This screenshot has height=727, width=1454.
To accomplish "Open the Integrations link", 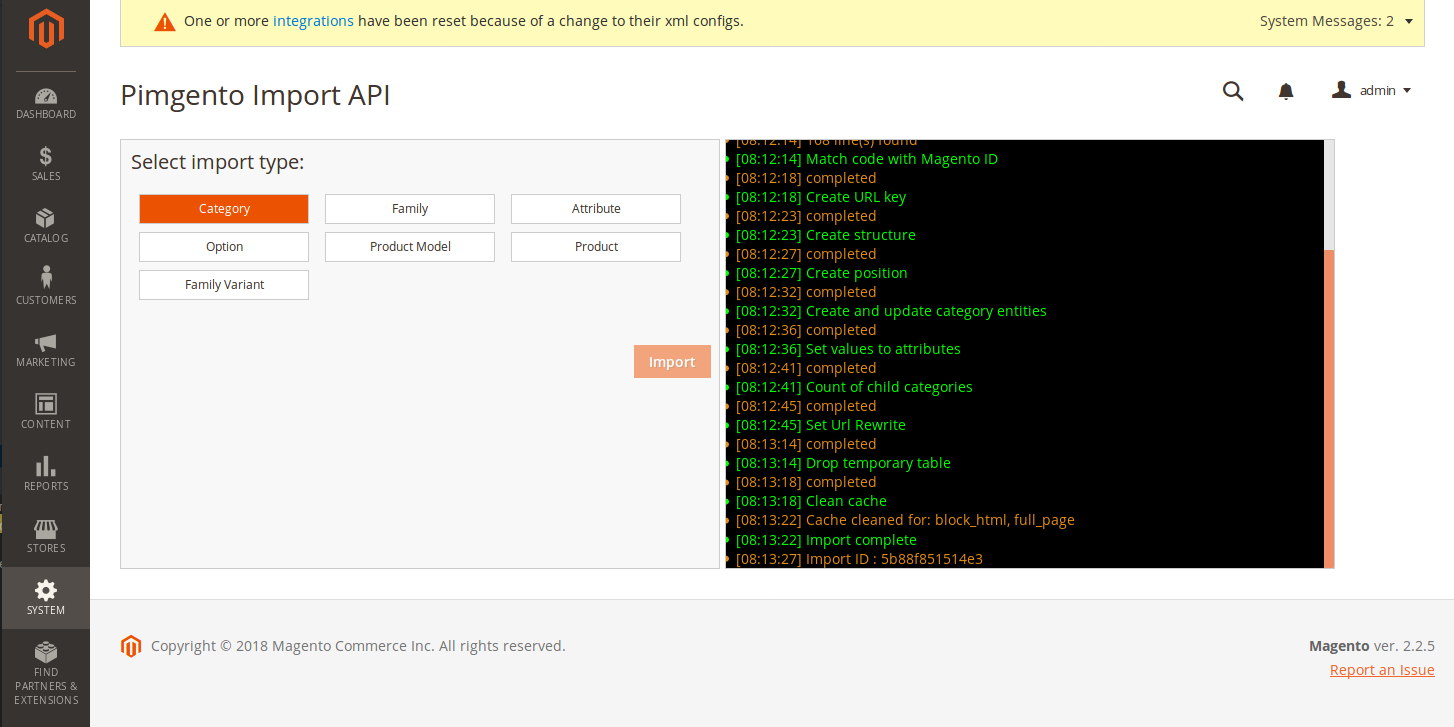I will (313, 21).
